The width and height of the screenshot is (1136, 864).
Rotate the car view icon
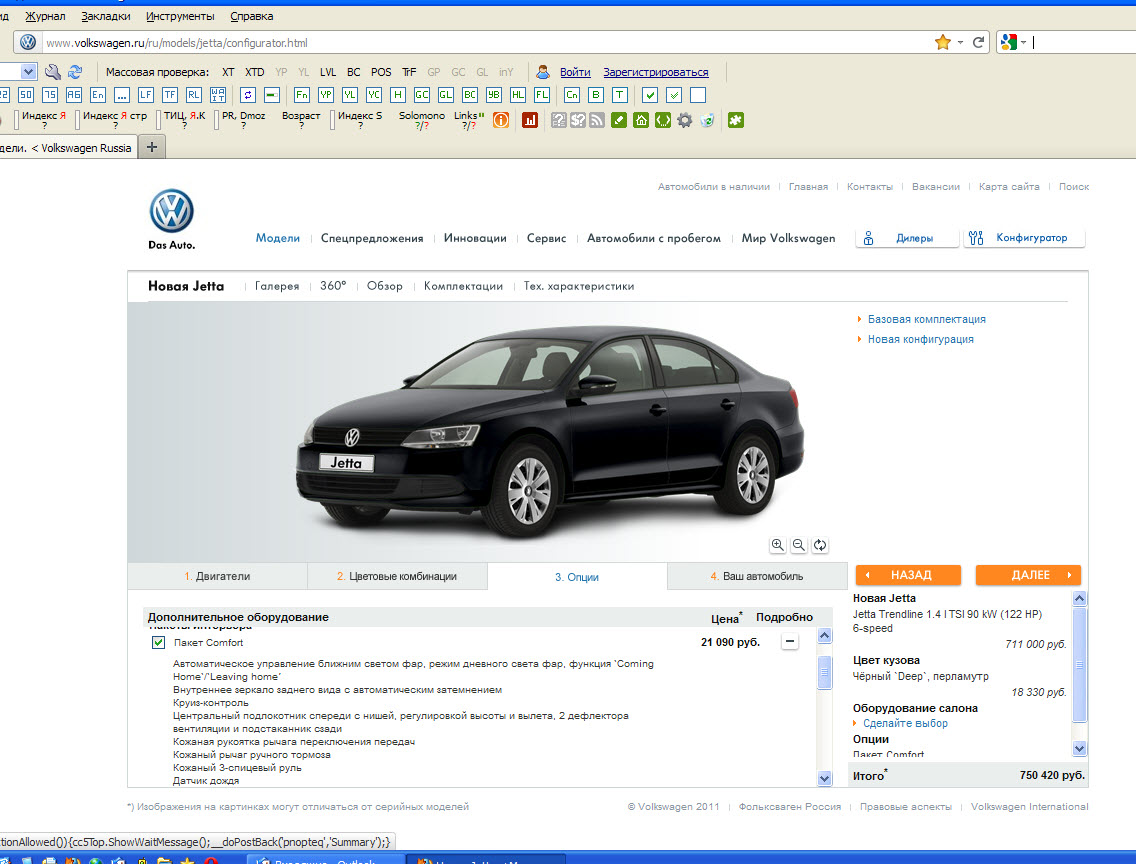click(x=819, y=545)
